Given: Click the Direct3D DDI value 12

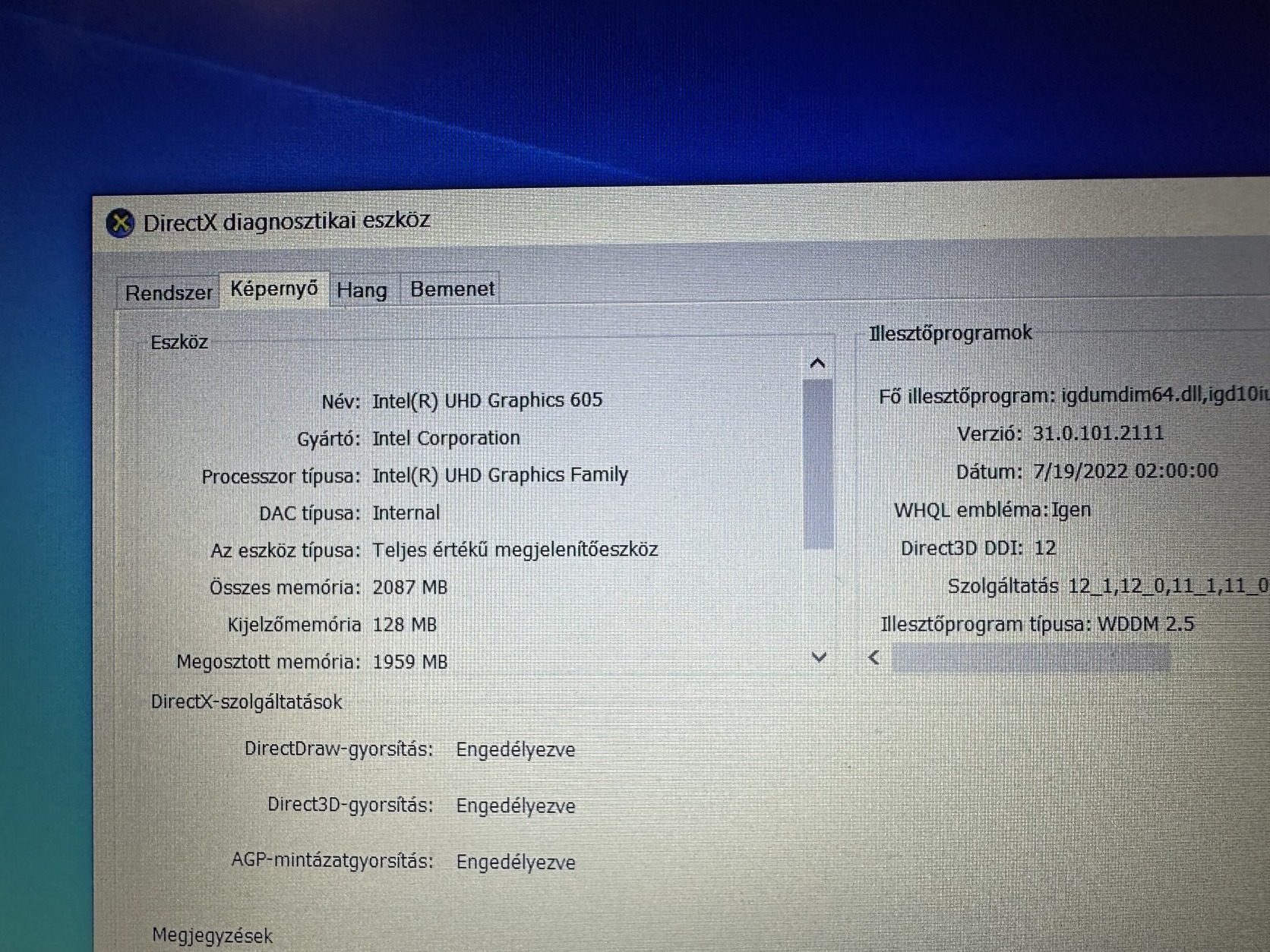Looking at the screenshot, I should tap(1045, 548).
